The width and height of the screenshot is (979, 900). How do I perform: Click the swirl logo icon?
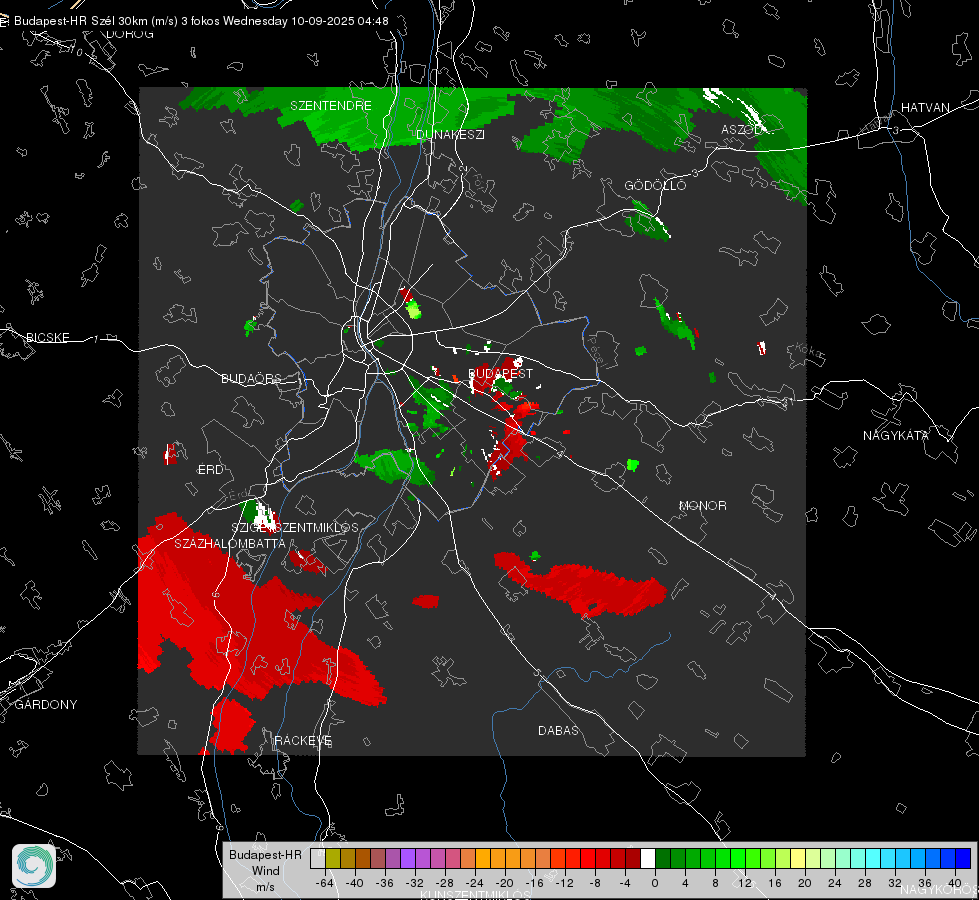pyautogui.click(x=34, y=866)
